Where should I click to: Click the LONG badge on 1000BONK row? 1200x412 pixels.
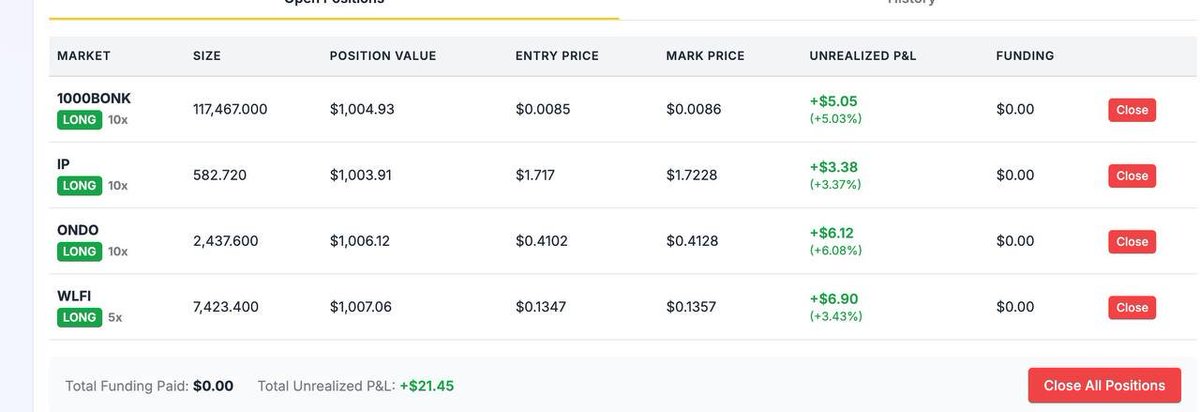pos(79,120)
